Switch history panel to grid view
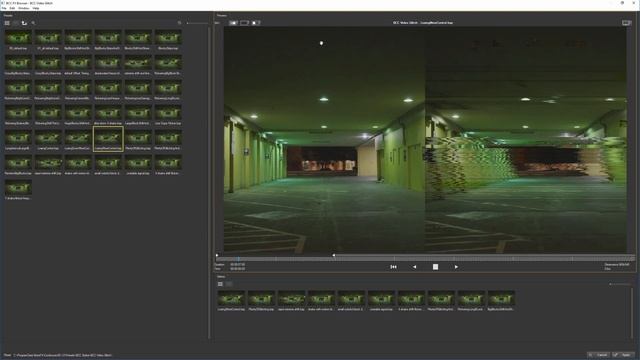The image size is (640, 360). coord(220,284)
